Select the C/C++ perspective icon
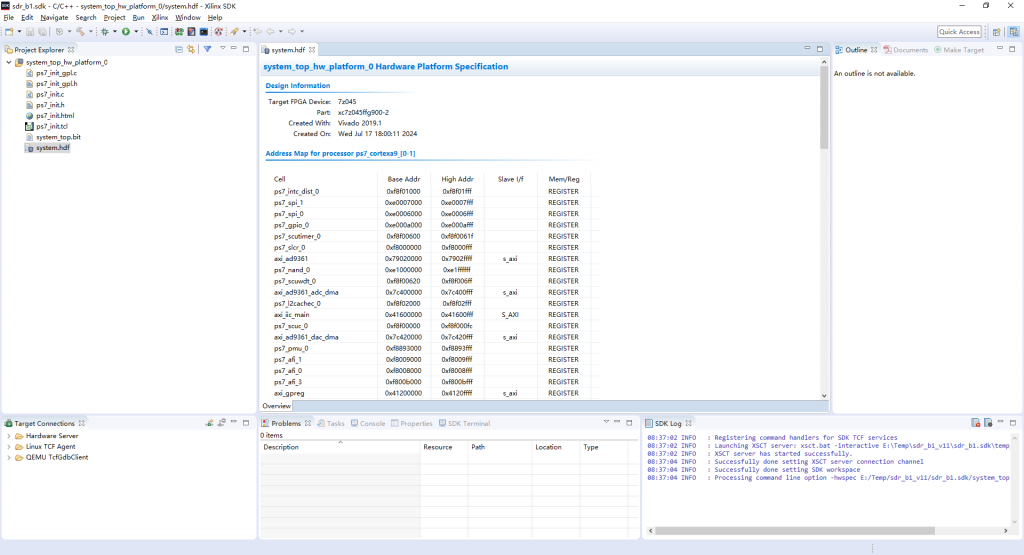The width and height of the screenshot is (1024, 555). (1014, 31)
